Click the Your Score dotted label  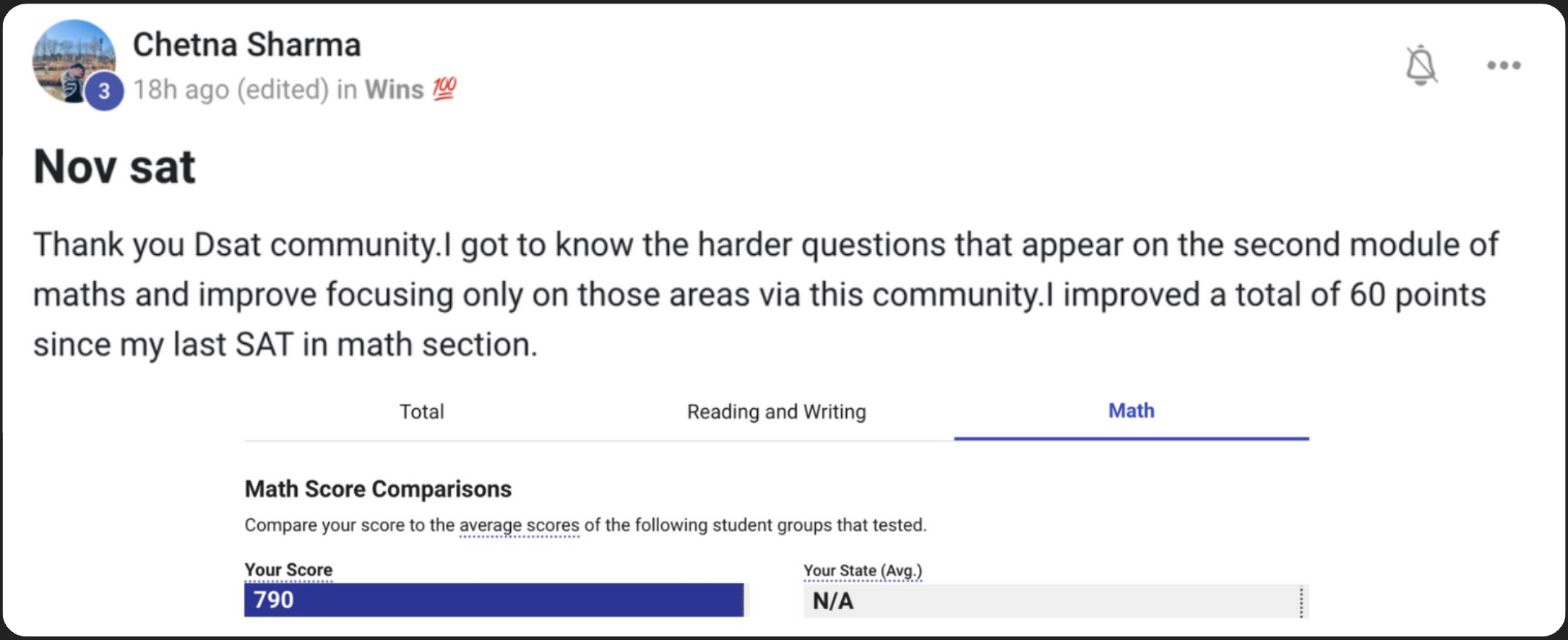coord(288,570)
